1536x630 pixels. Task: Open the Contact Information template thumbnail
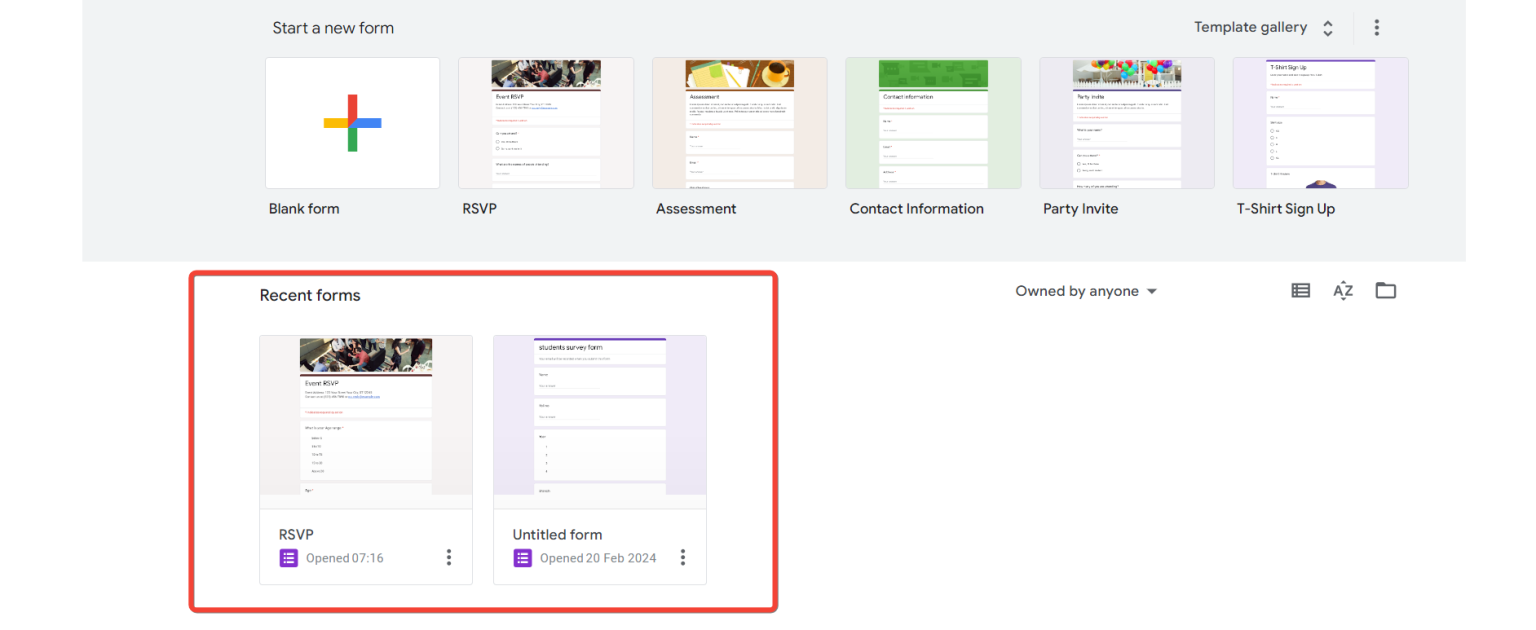click(x=933, y=123)
